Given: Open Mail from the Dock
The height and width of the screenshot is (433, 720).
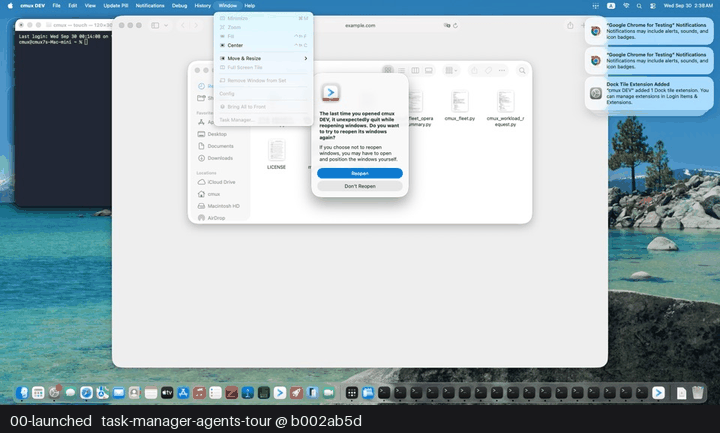Looking at the screenshot, I should (x=118, y=393).
